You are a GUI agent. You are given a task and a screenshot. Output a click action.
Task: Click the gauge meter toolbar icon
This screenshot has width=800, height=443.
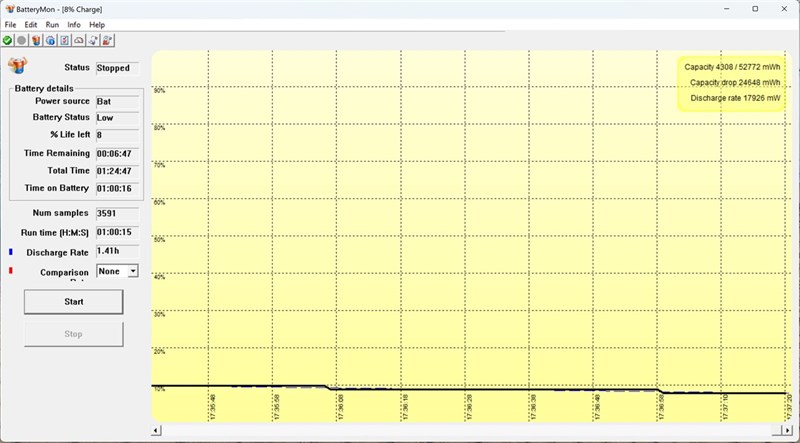click(79, 40)
